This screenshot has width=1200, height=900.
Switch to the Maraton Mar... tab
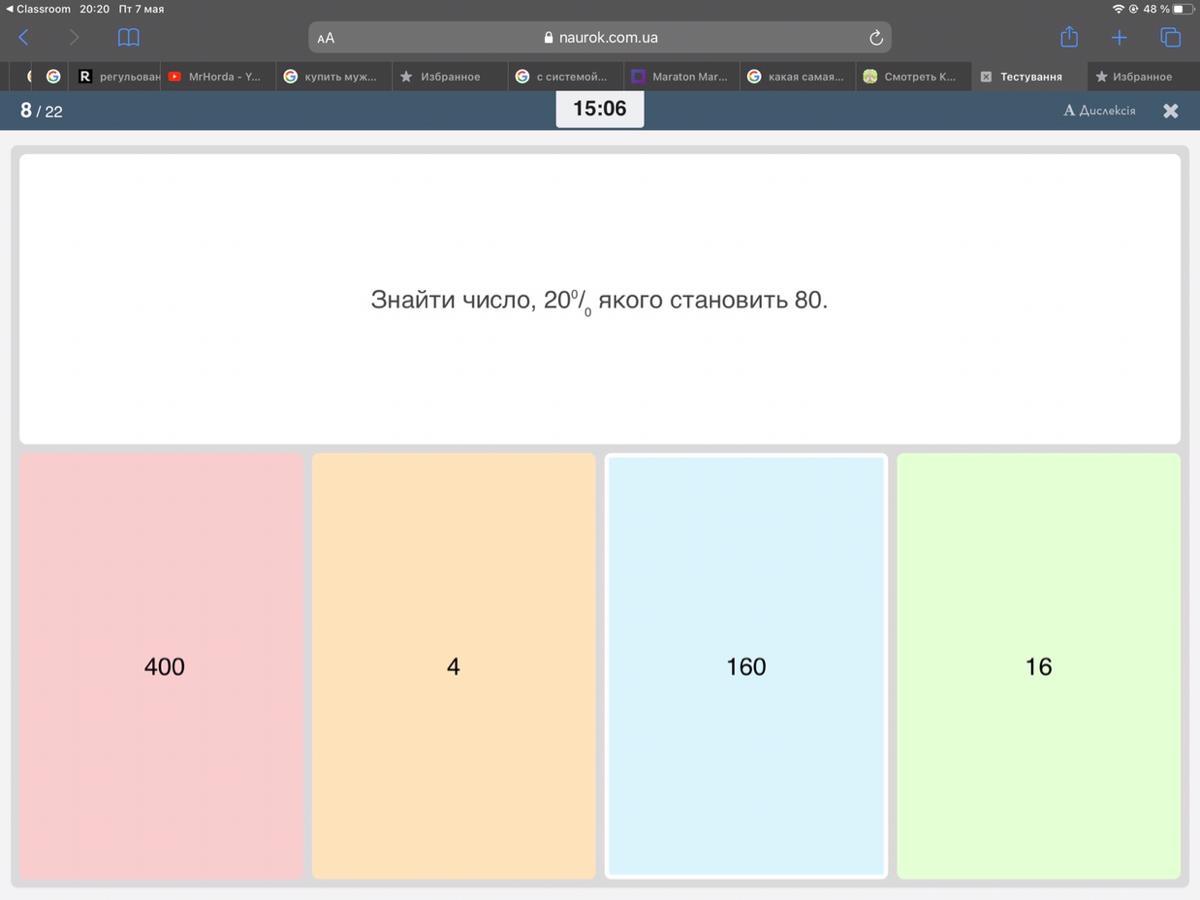[681, 77]
